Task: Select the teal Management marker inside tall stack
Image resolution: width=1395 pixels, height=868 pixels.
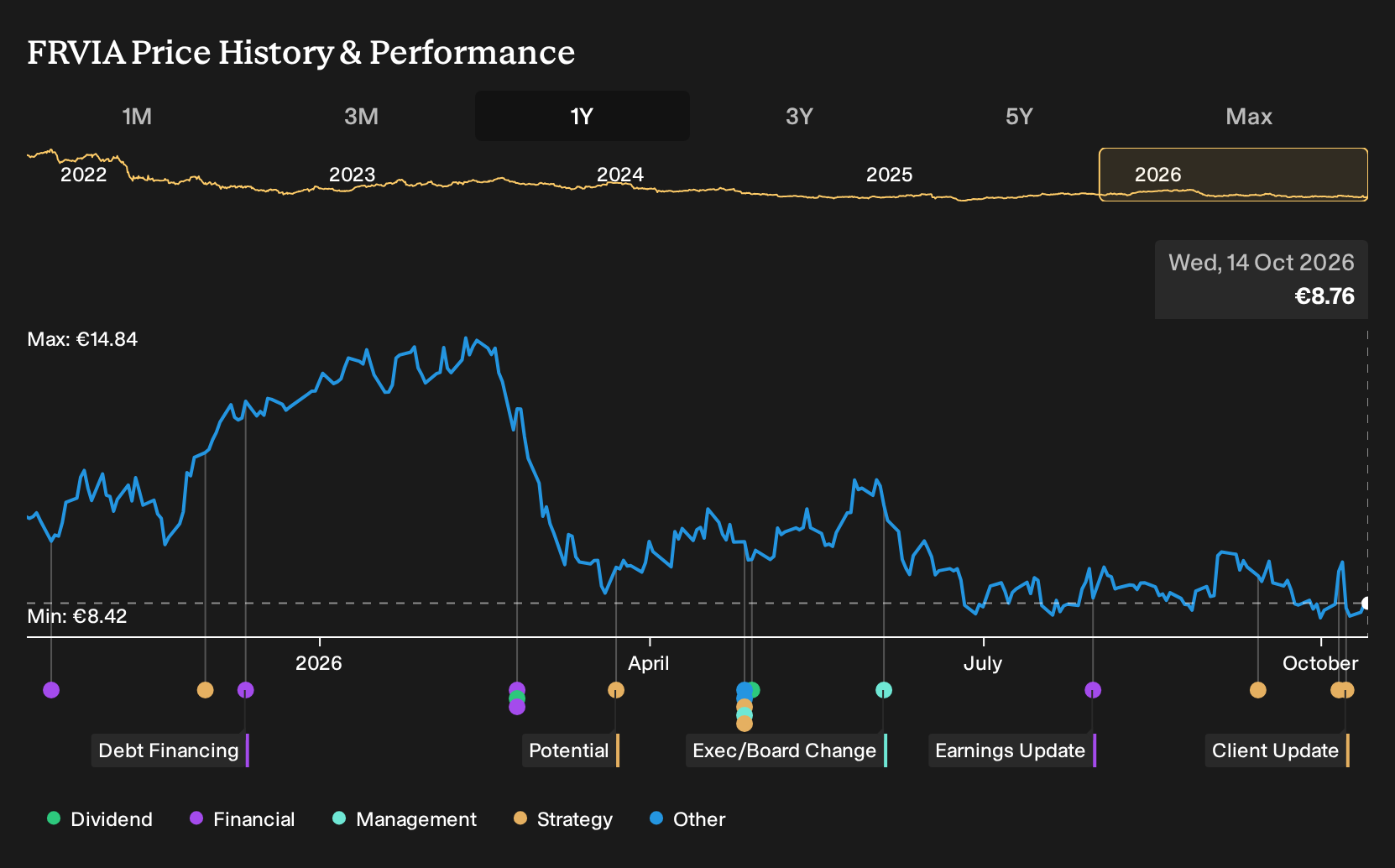Action: tap(745, 715)
